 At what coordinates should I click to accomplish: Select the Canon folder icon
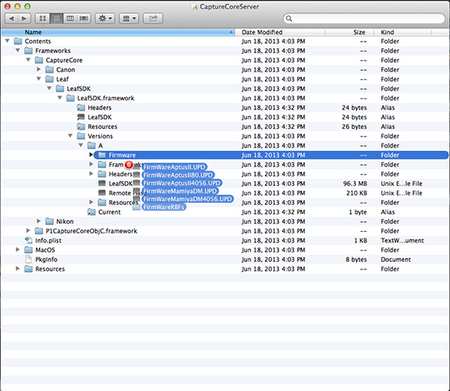(x=50, y=70)
